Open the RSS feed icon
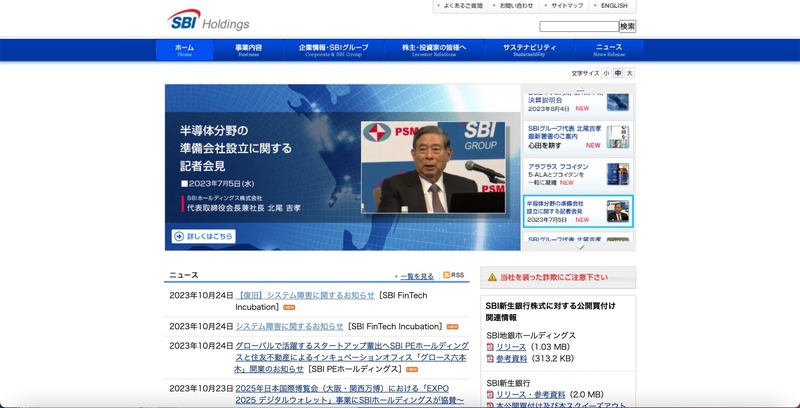The image size is (800, 408). click(x=447, y=275)
